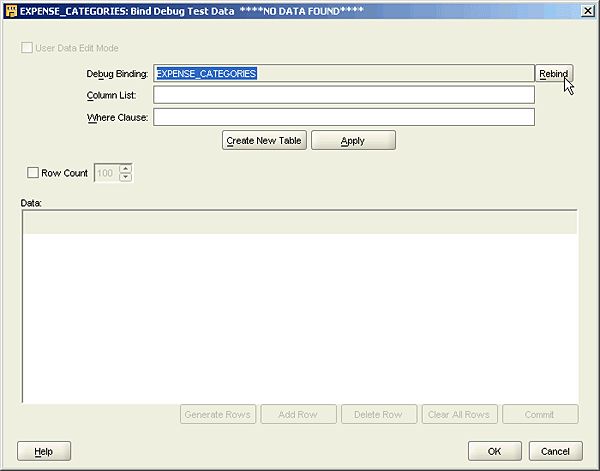Click the Rebind button
The height and width of the screenshot is (471, 600).
(554, 73)
